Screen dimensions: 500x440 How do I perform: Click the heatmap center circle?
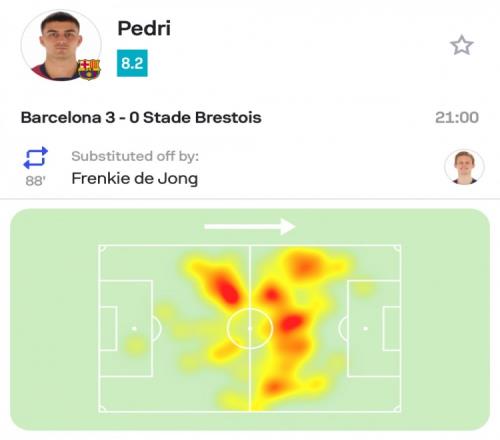pyautogui.click(x=250, y=328)
